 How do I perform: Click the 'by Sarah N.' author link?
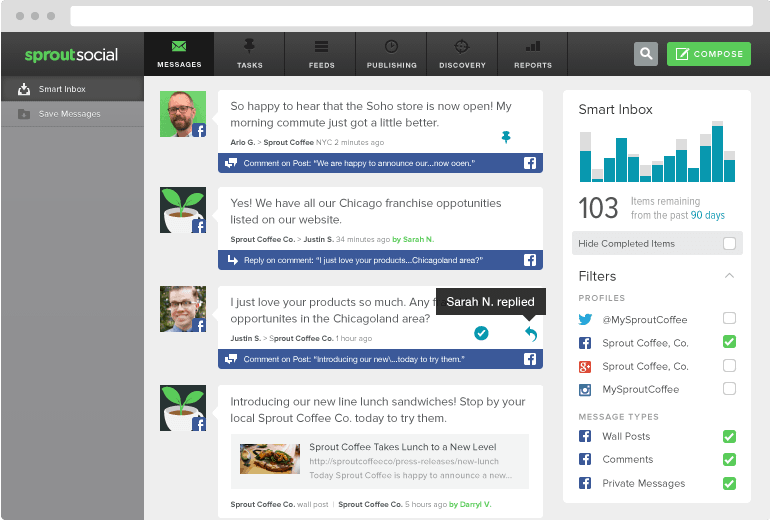[x=413, y=240]
